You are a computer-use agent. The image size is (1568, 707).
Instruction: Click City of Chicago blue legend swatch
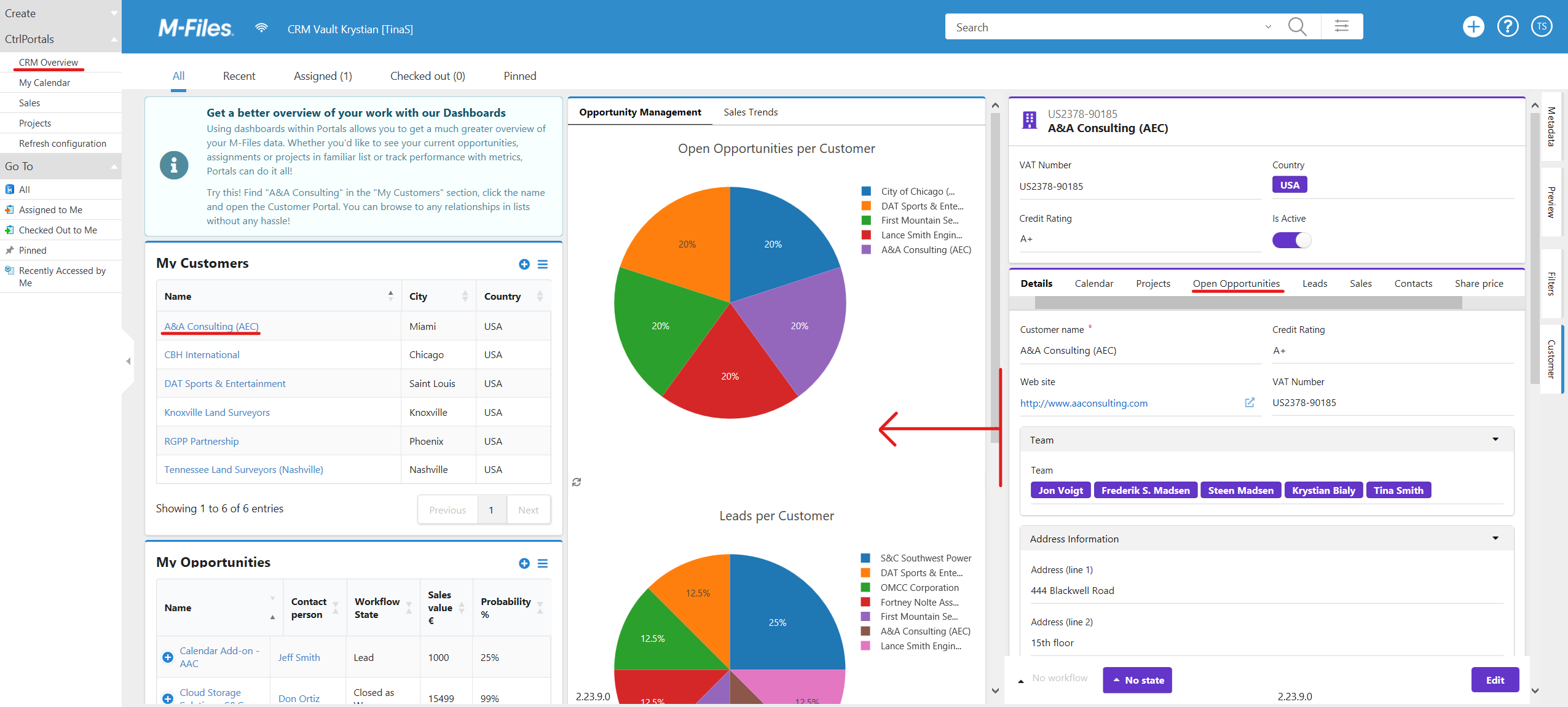[x=866, y=191]
